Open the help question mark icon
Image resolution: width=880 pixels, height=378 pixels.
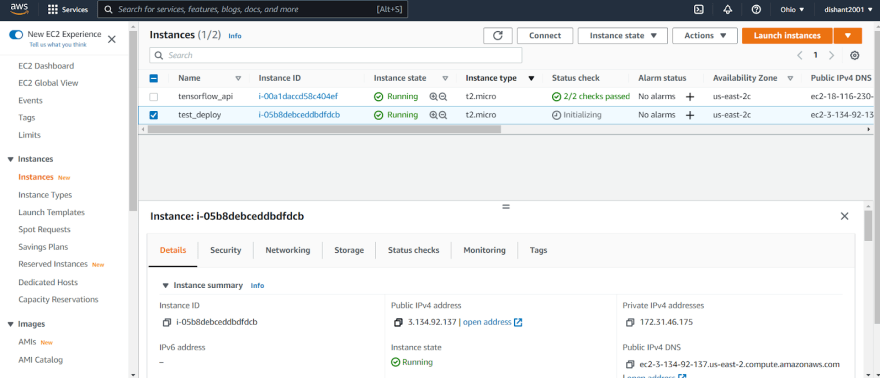pyautogui.click(x=756, y=10)
